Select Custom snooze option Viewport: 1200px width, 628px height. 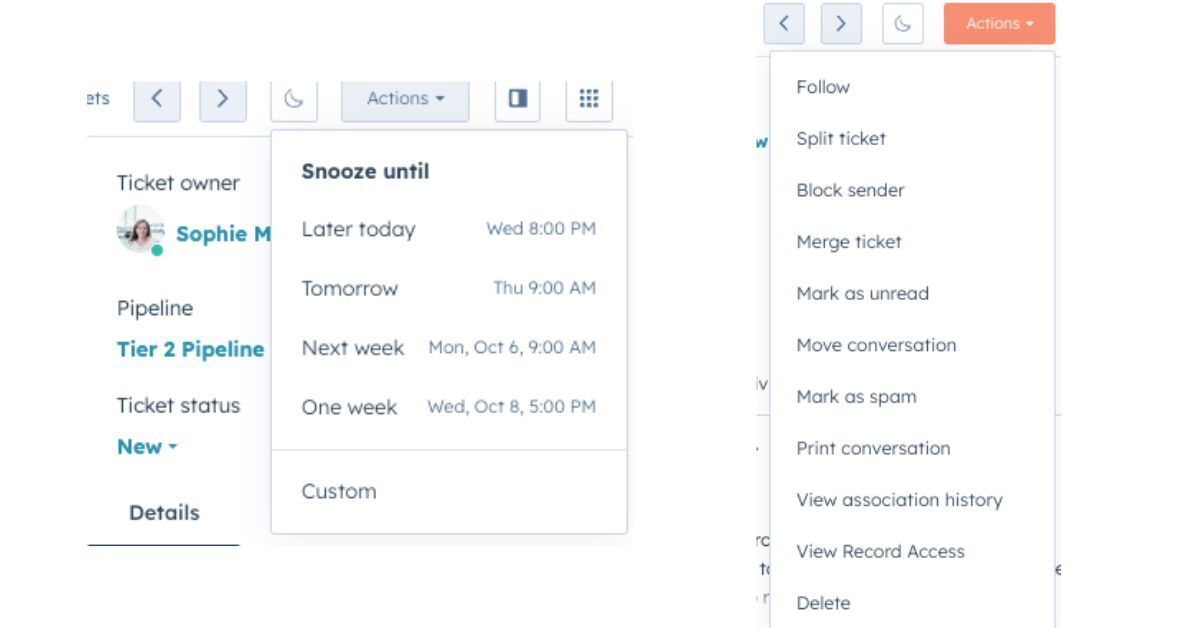click(339, 491)
